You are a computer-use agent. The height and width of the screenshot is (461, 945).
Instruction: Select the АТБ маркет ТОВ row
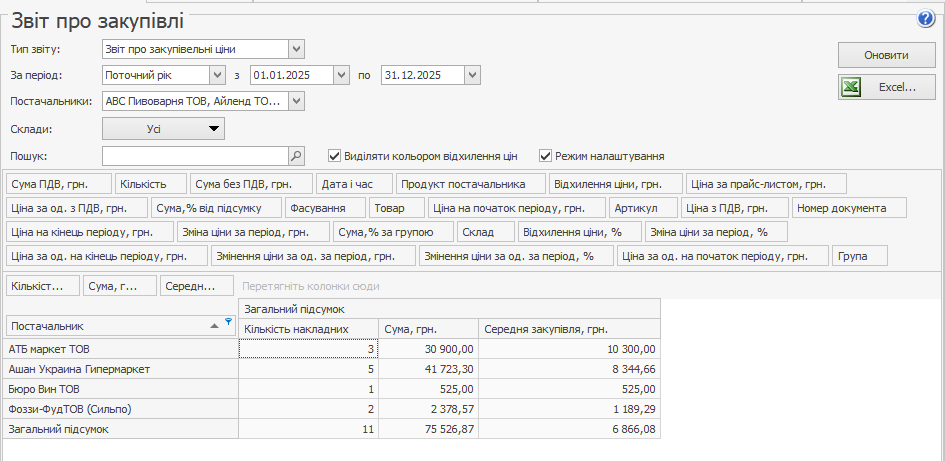click(x=120, y=349)
